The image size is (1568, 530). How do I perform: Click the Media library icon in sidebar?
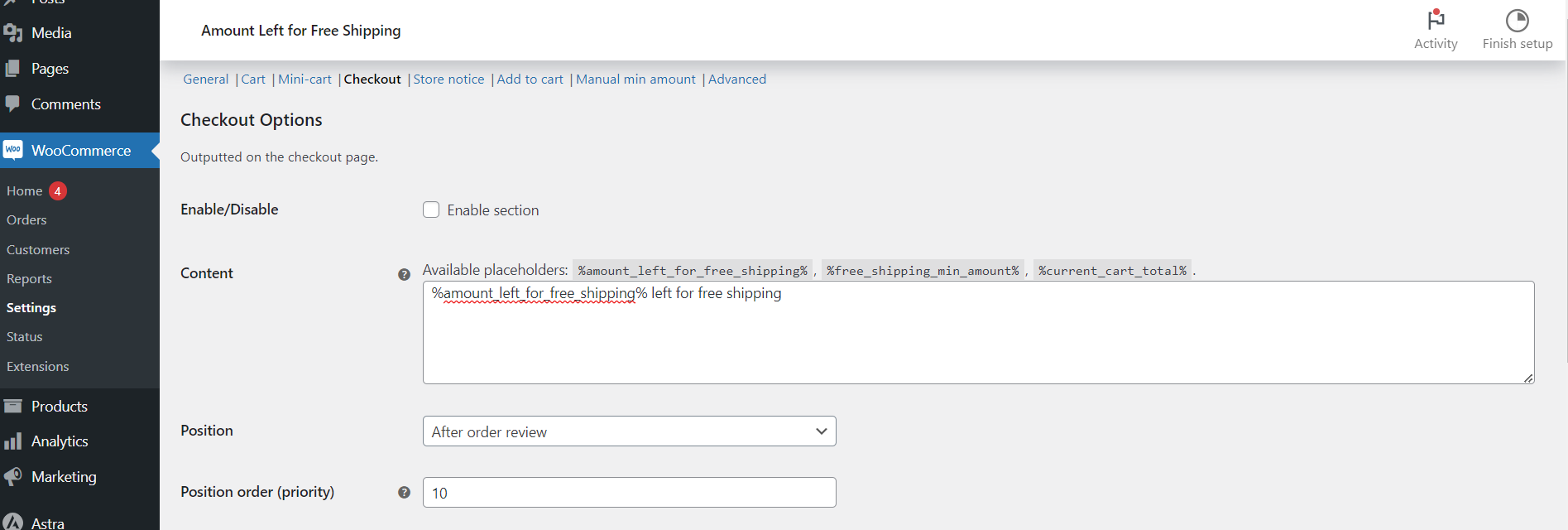(12, 33)
